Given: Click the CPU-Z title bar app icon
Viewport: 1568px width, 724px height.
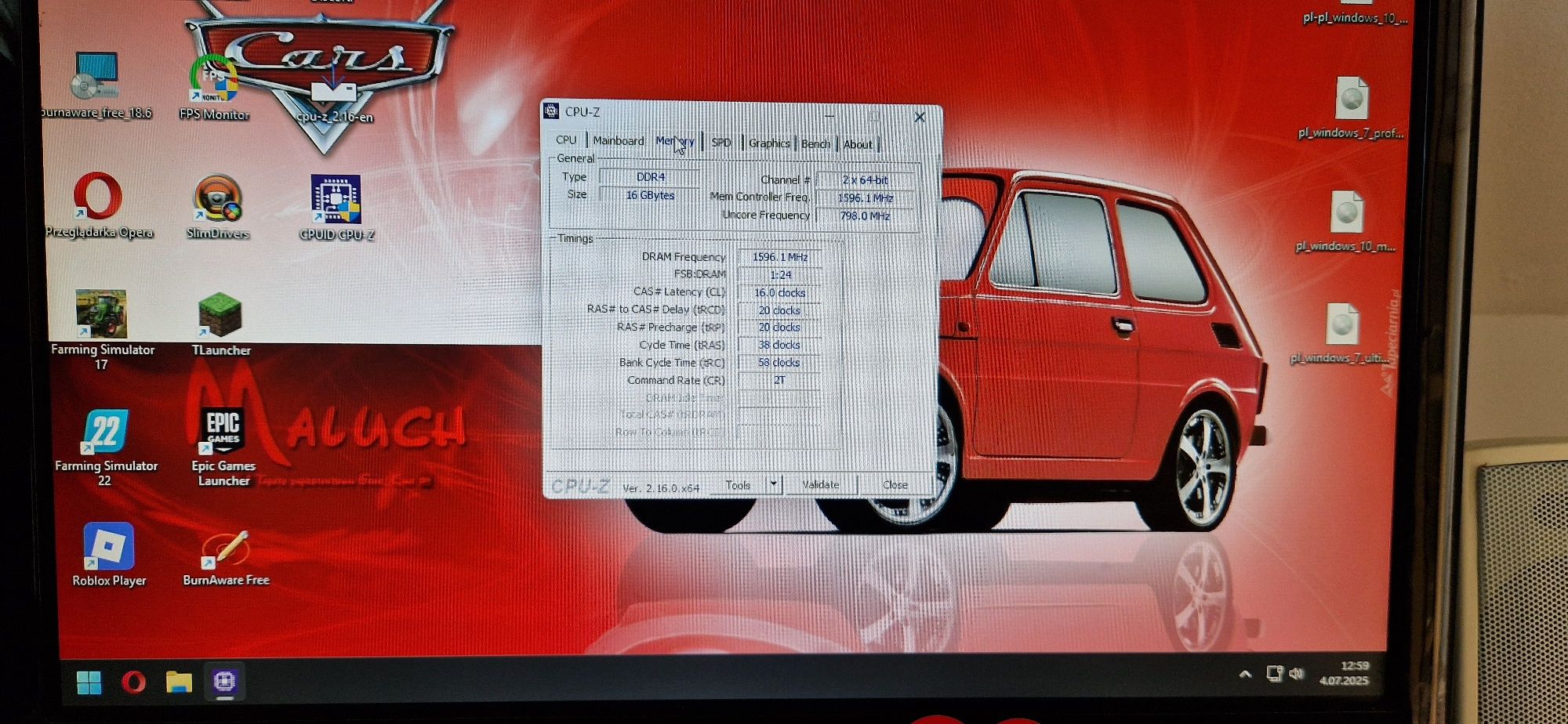Looking at the screenshot, I should click(x=551, y=111).
